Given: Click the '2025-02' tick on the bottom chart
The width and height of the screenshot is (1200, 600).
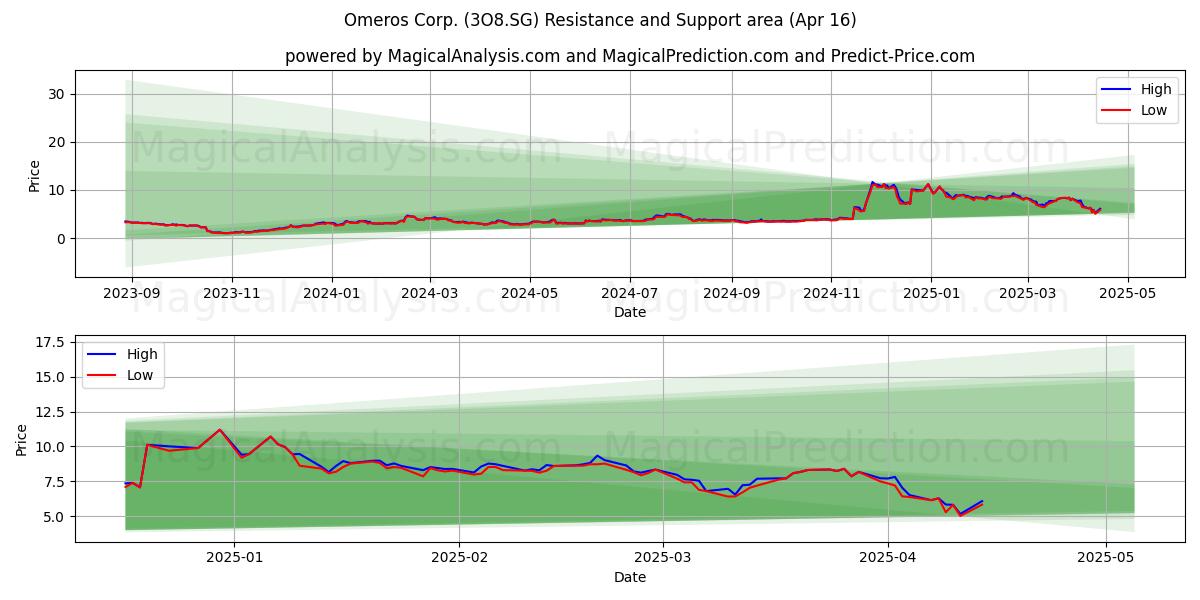Looking at the screenshot, I should (x=459, y=558).
